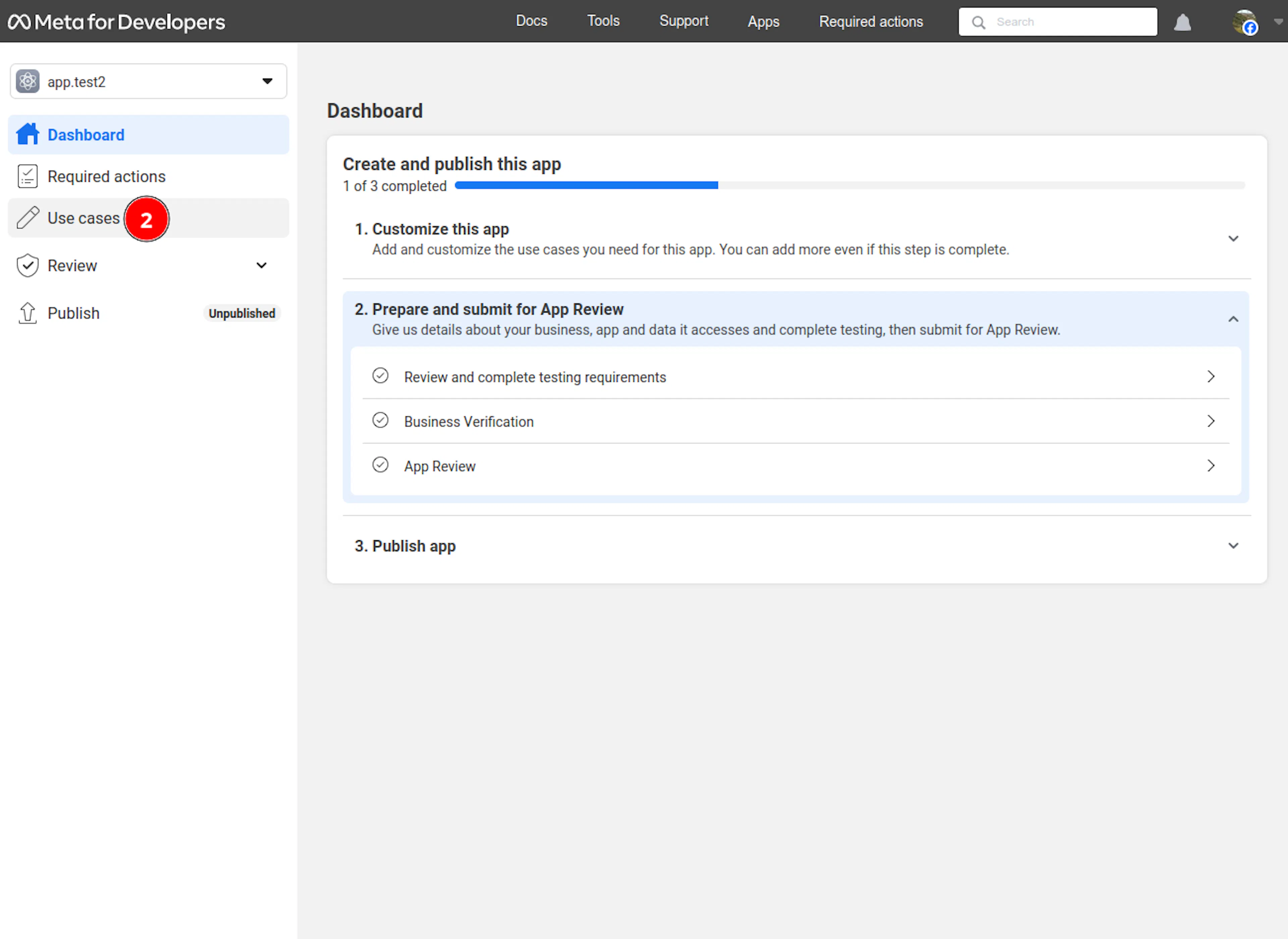Click the Use cases pencil icon

click(x=28, y=218)
